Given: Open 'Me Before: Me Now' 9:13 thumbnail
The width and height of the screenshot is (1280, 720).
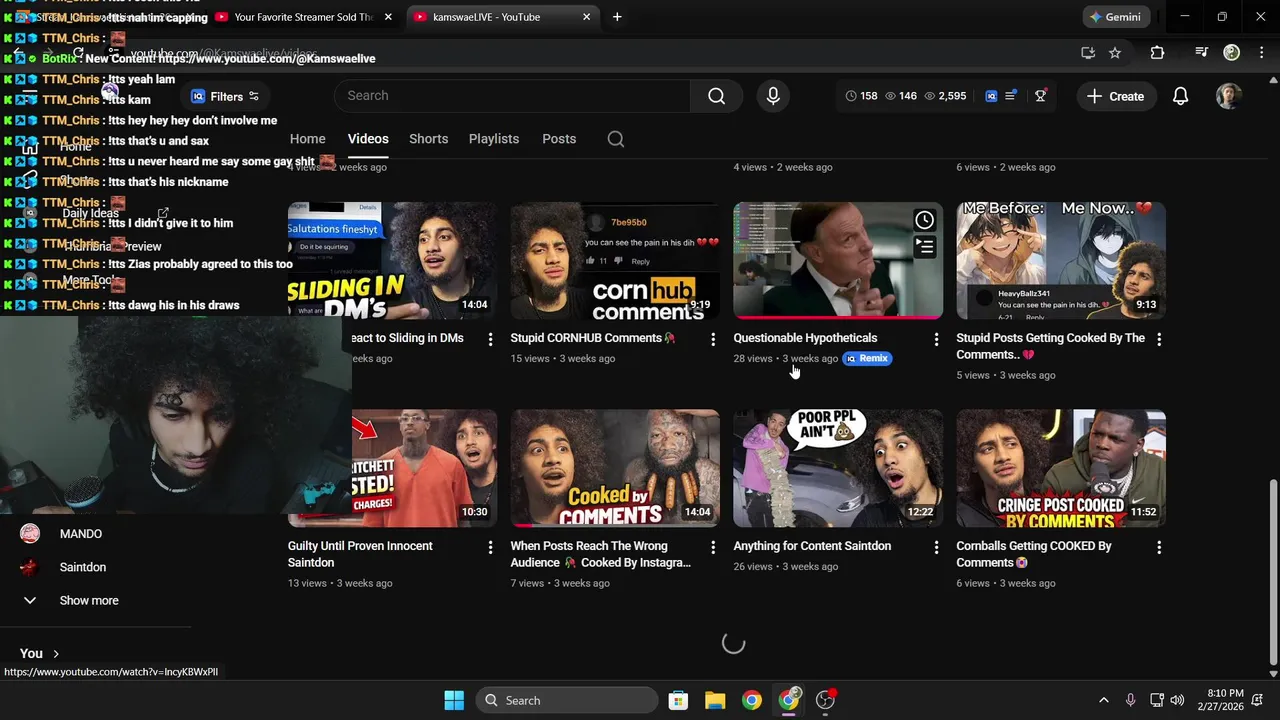Looking at the screenshot, I should (1061, 260).
